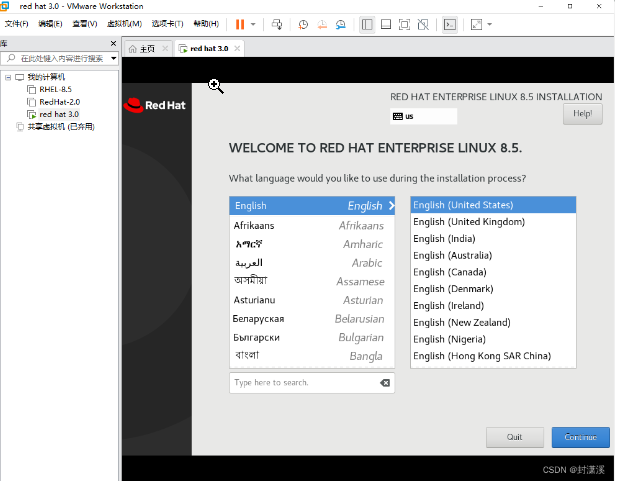The image size is (618, 482).
Task: Click the Help! button
Action: point(583,114)
